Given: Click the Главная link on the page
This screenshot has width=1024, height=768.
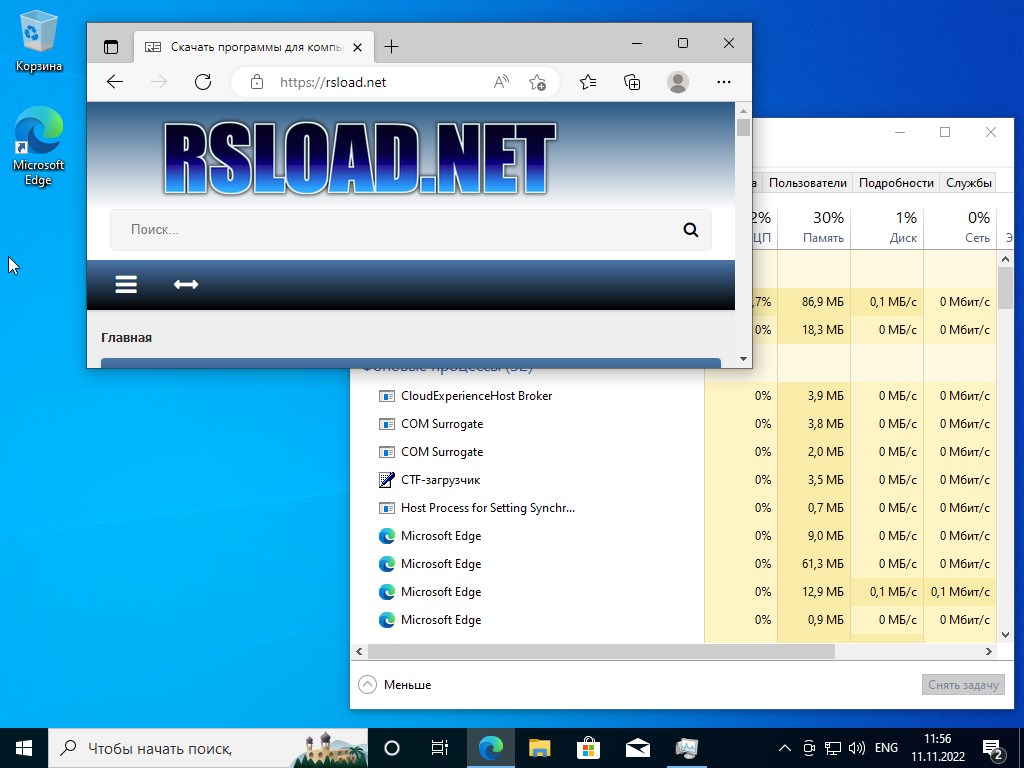Looking at the screenshot, I should [126, 338].
